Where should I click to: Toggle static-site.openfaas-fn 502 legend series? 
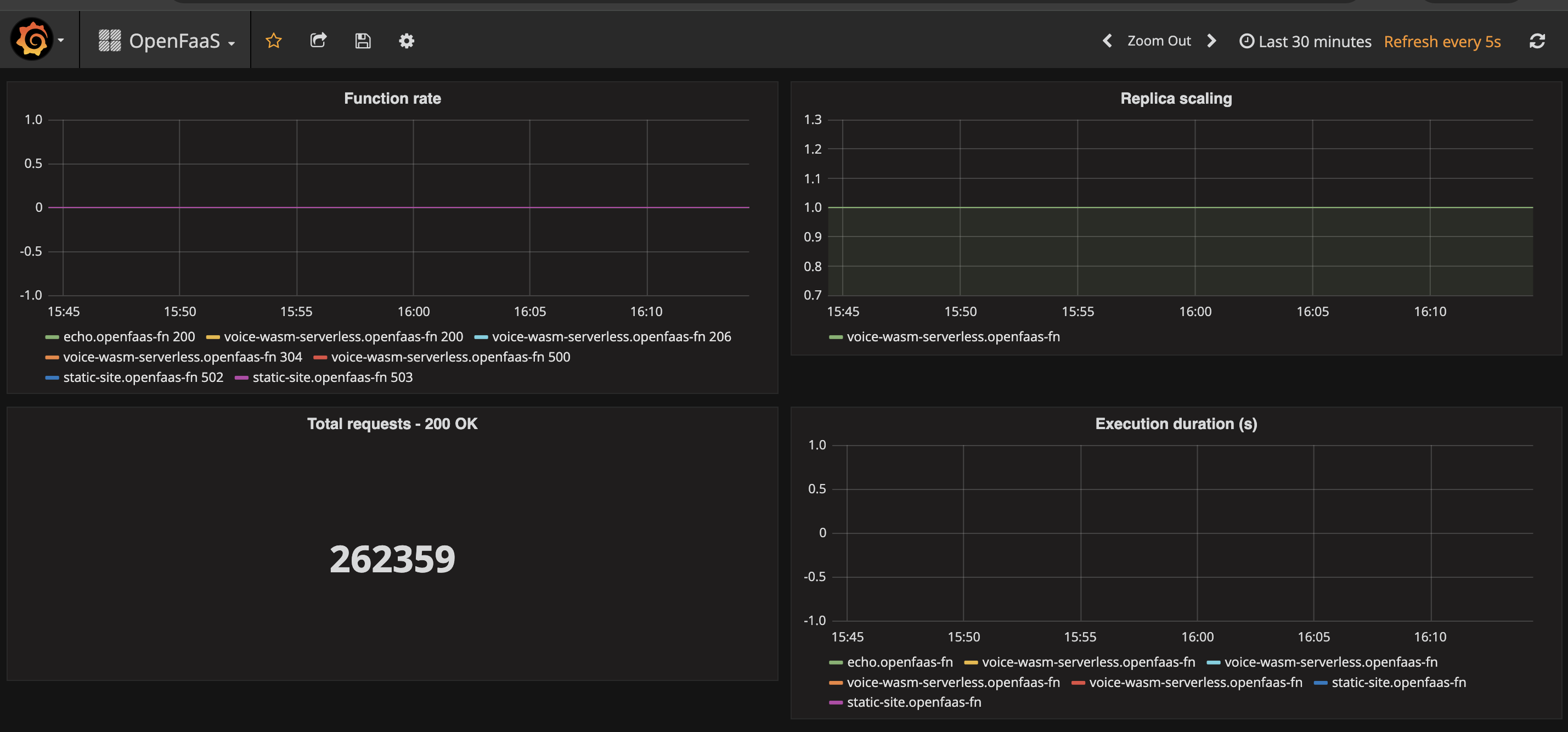[x=143, y=378]
